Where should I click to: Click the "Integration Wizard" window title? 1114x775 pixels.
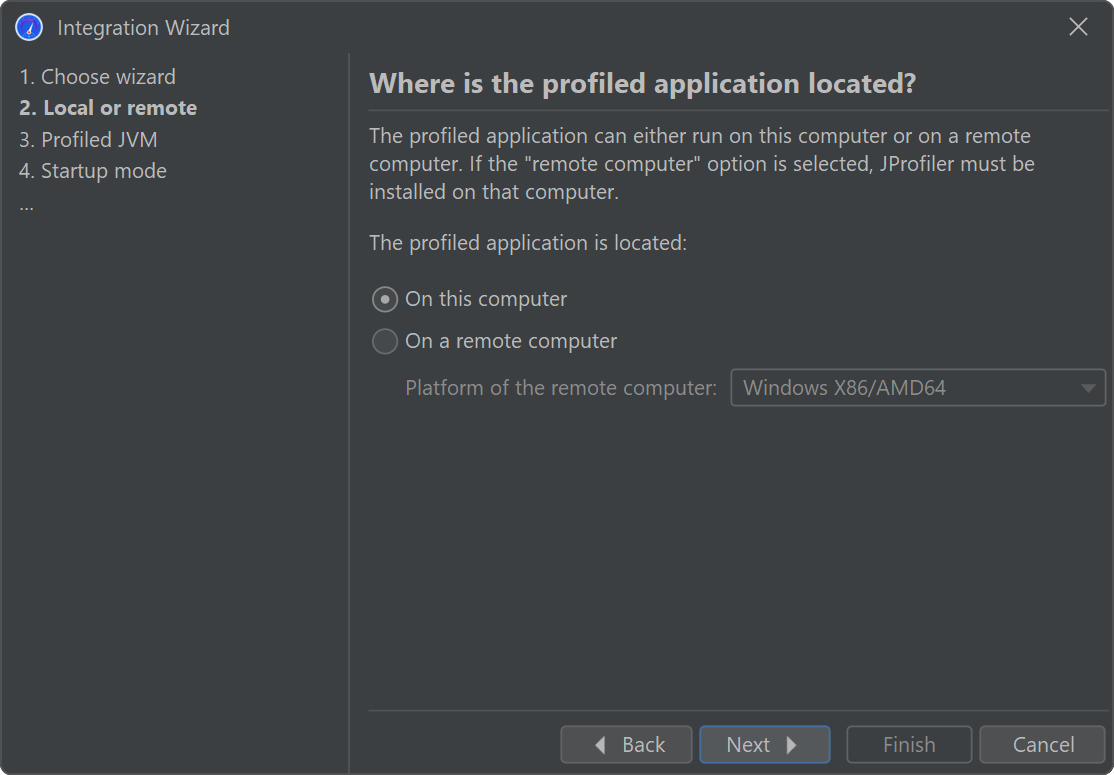143,28
